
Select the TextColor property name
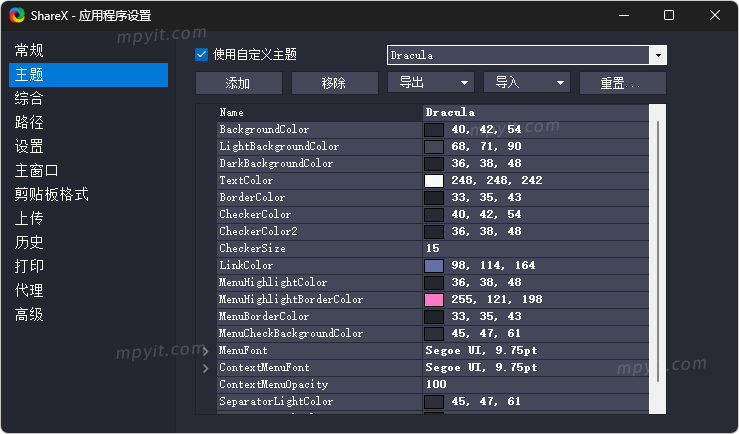(246, 180)
